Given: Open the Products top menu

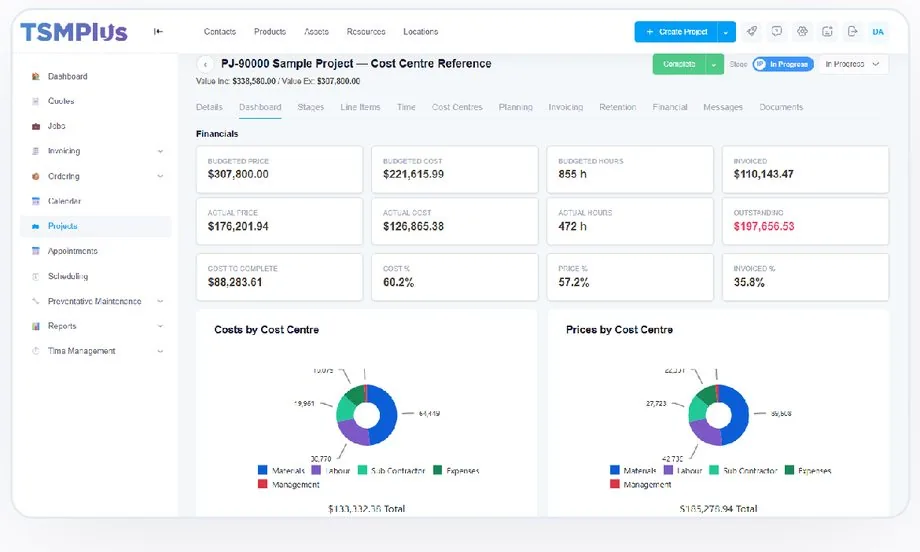Looking at the screenshot, I should pos(270,32).
